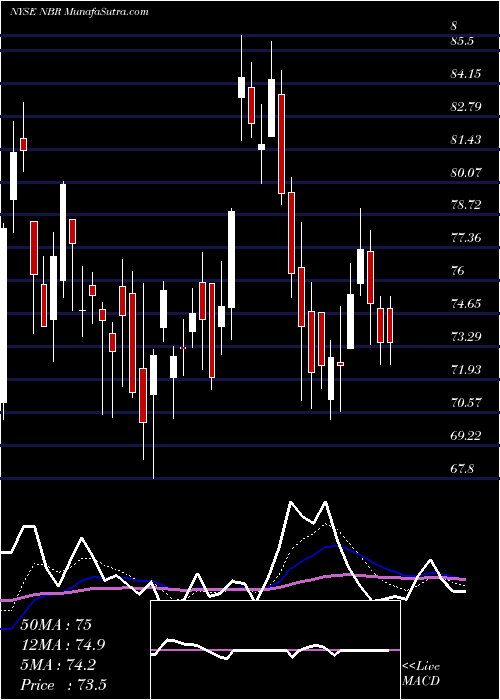
Task: Click the 81.43 price axis label
Action: pyautogui.click(x=467, y=140)
